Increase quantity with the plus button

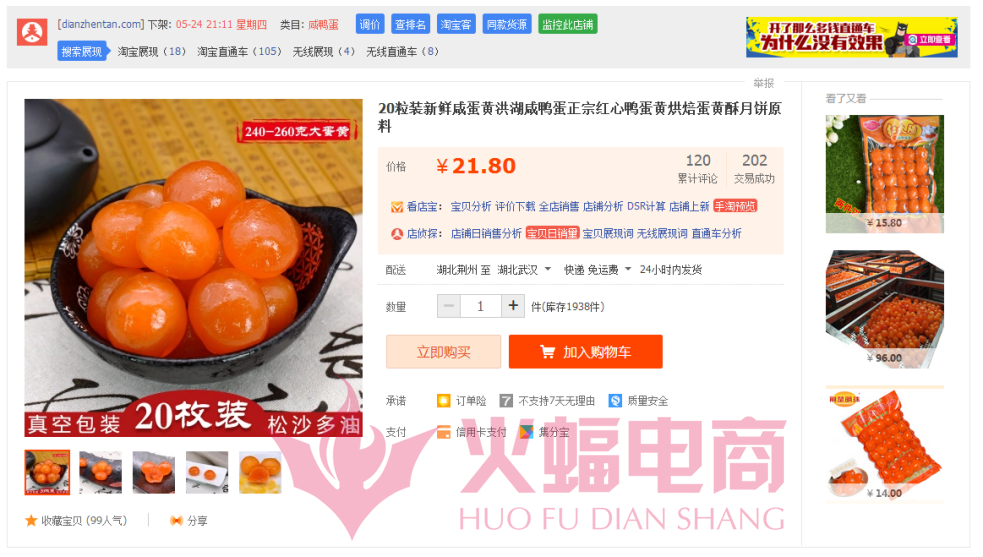[513, 306]
